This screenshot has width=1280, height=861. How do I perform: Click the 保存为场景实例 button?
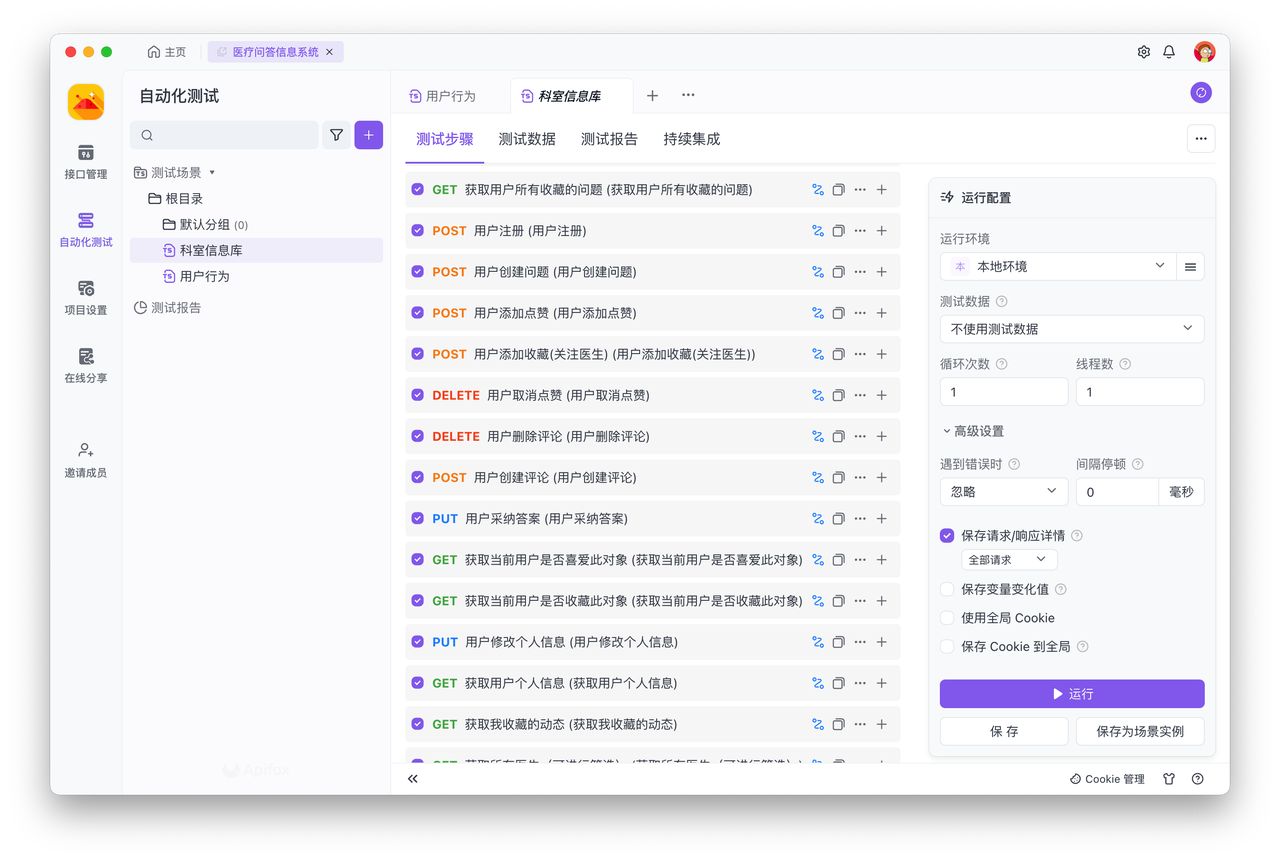[1140, 731]
